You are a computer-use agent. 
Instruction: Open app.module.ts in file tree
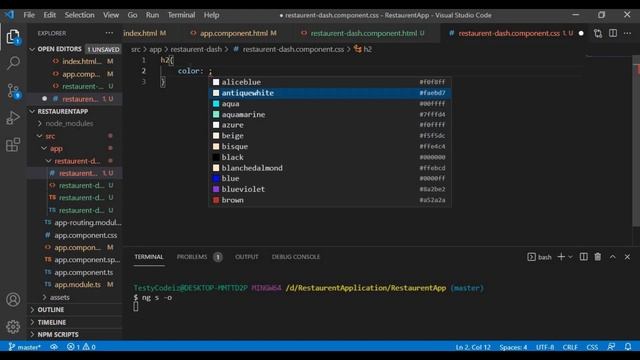click(78, 284)
